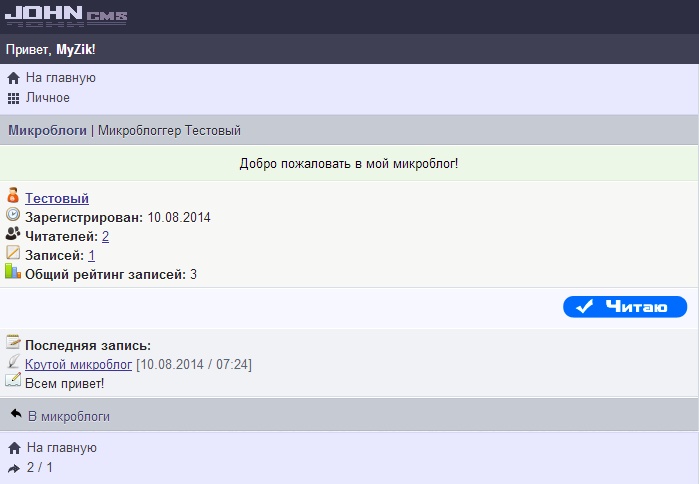
Task: Click the grid icon beside Личное
Action: click(13, 98)
